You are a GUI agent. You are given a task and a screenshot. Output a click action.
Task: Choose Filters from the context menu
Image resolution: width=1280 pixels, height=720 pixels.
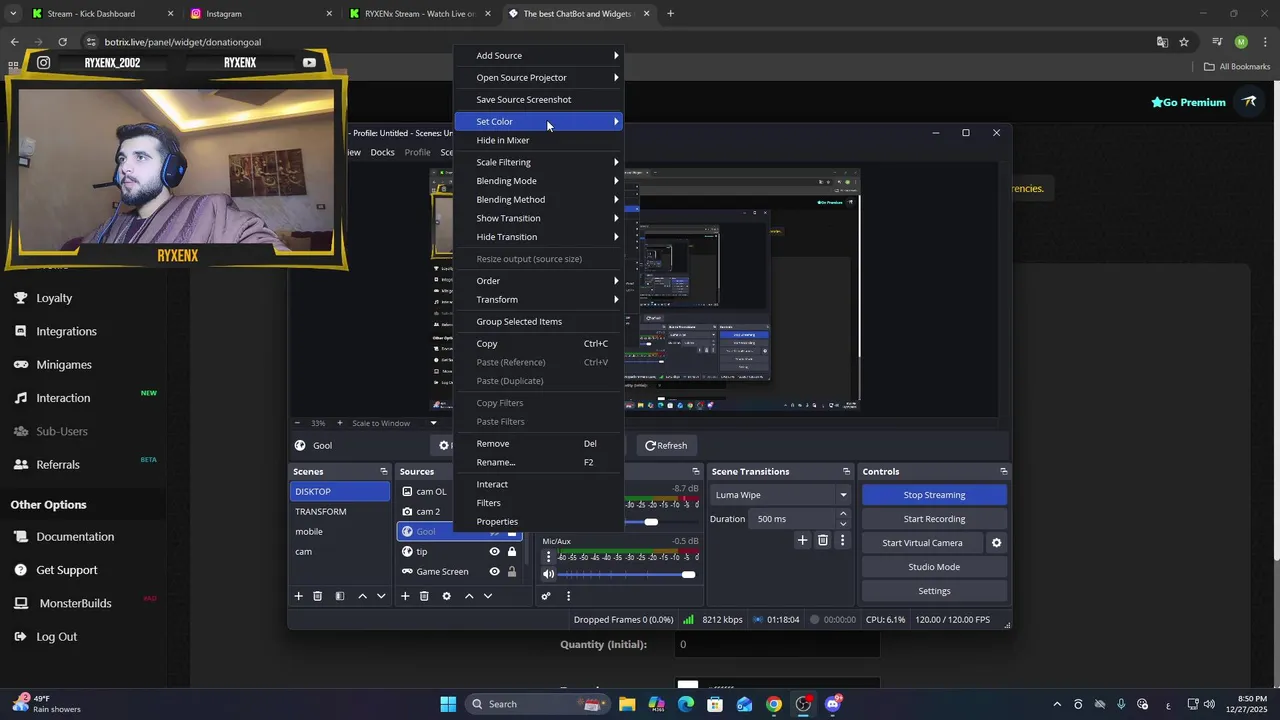489,503
